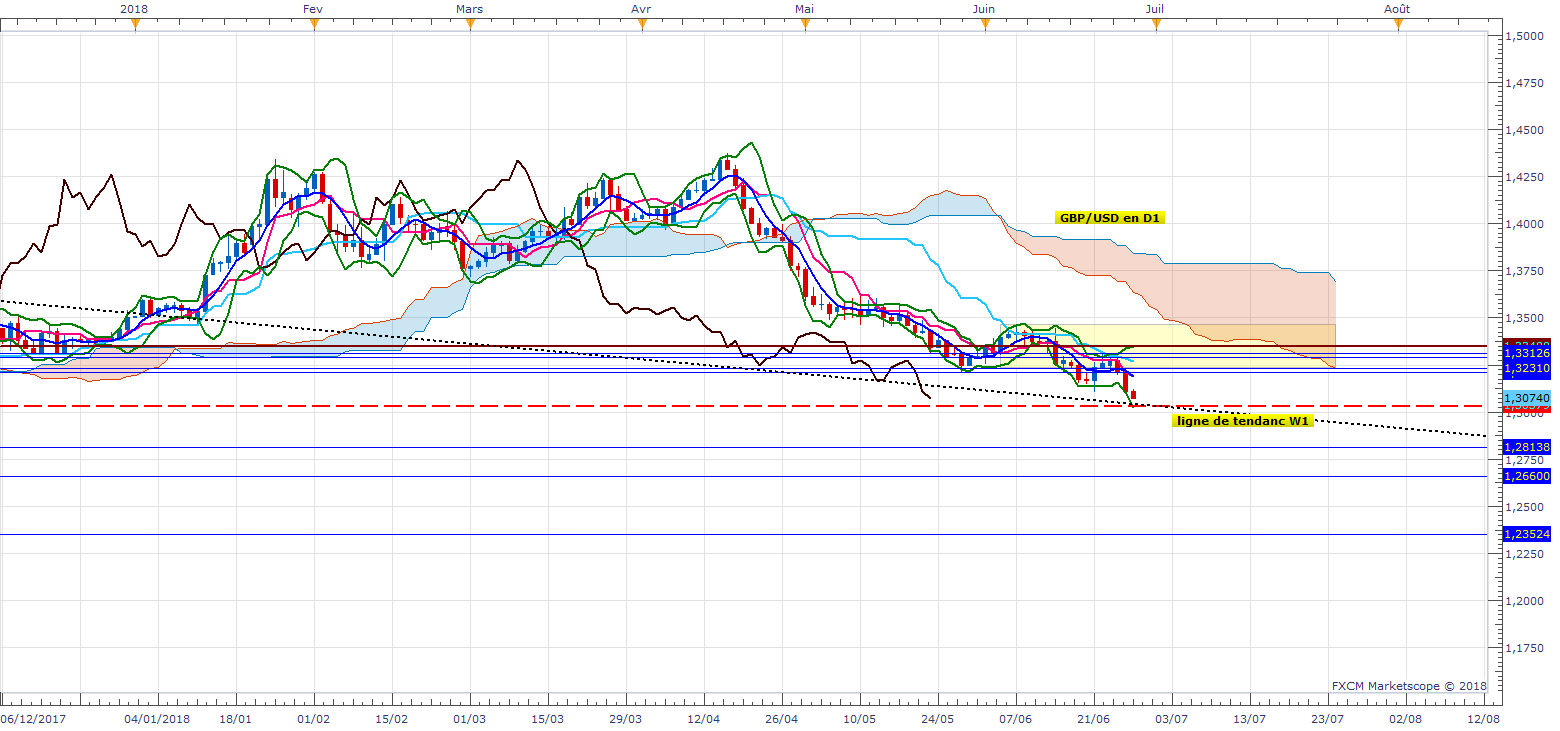The height and width of the screenshot is (731, 1560).
Task: Select the Août month marker
Action: tap(1397, 8)
